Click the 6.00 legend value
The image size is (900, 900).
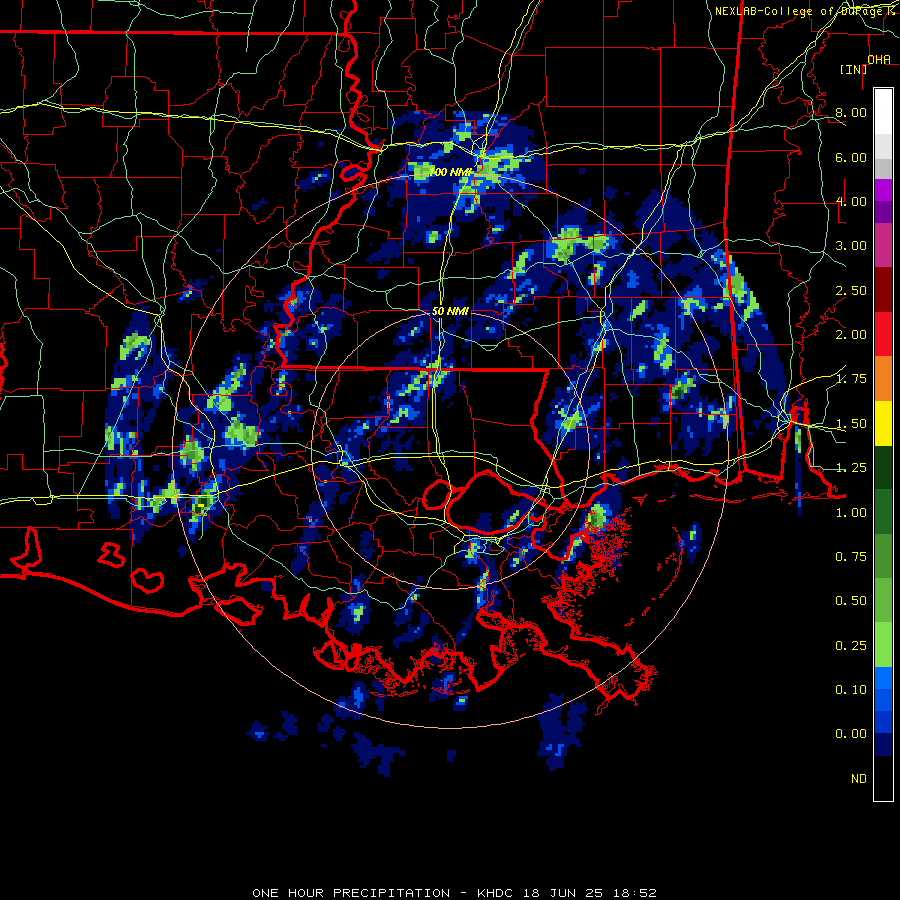click(x=851, y=157)
